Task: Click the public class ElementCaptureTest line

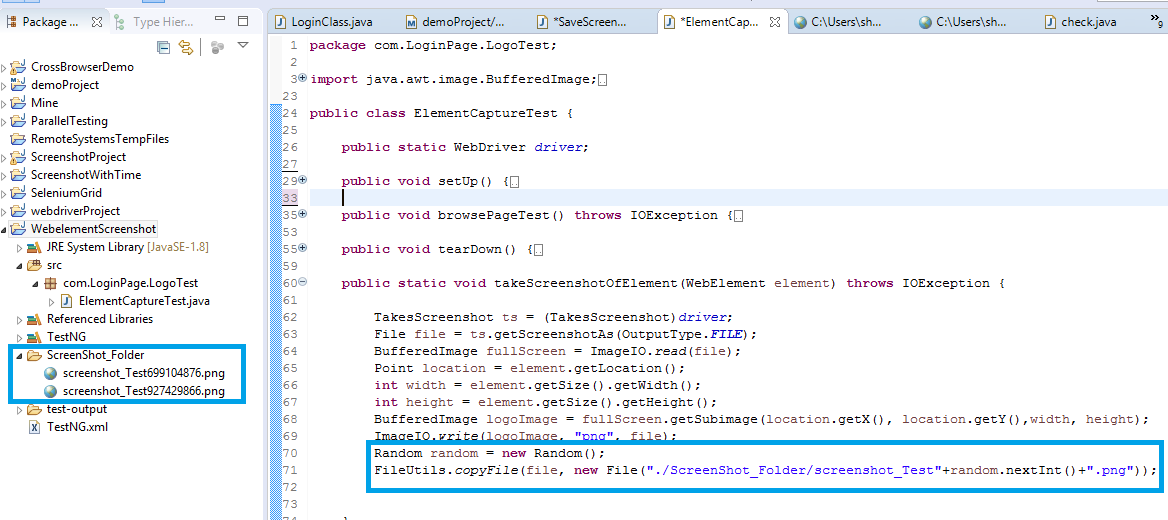Action: coord(441,113)
